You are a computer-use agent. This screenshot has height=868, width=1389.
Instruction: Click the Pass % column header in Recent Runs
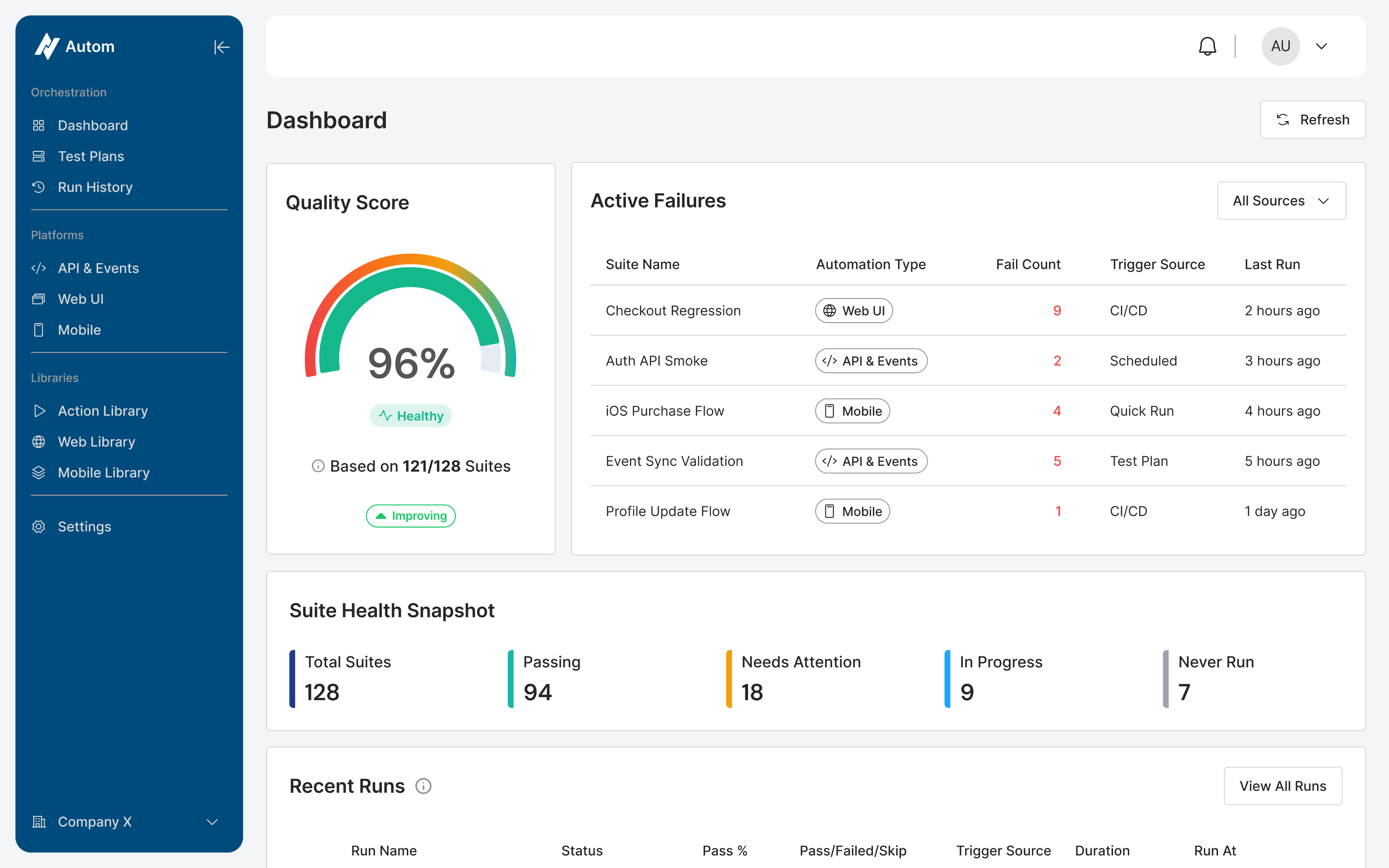click(x=724, y=850)
